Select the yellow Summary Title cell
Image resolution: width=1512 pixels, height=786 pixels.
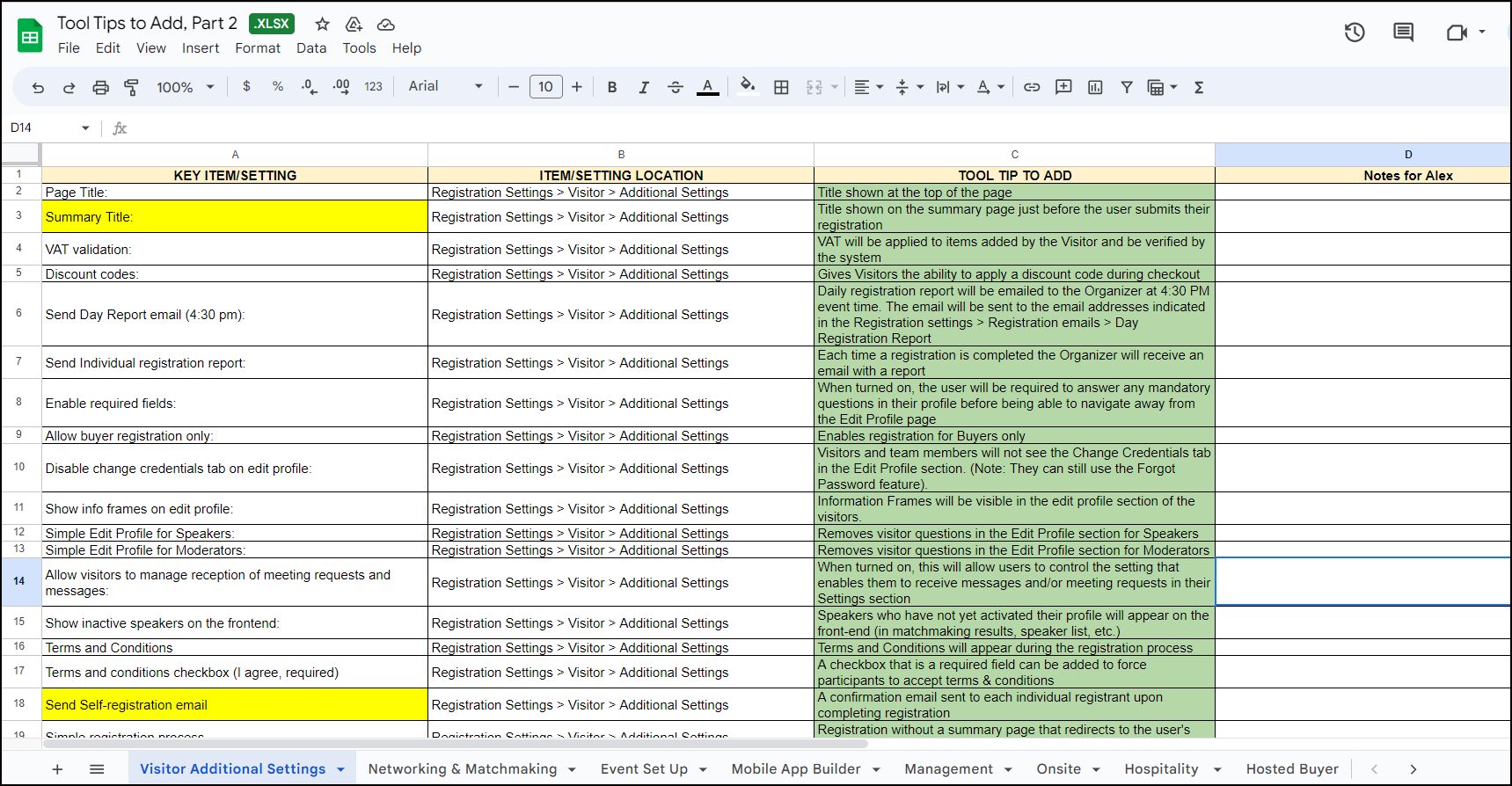235,217
